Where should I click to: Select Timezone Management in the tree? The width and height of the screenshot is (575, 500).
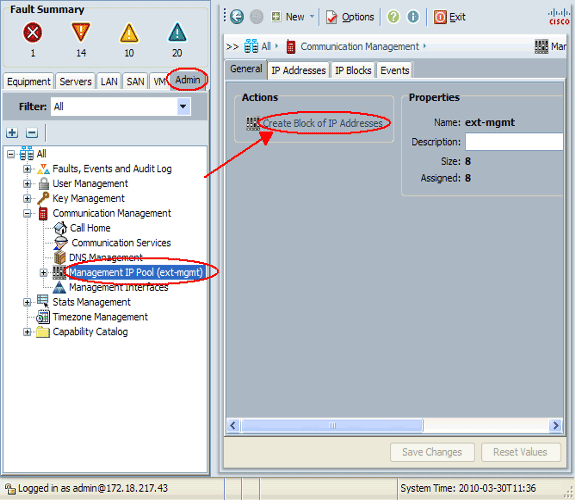[x=100, y=317]
